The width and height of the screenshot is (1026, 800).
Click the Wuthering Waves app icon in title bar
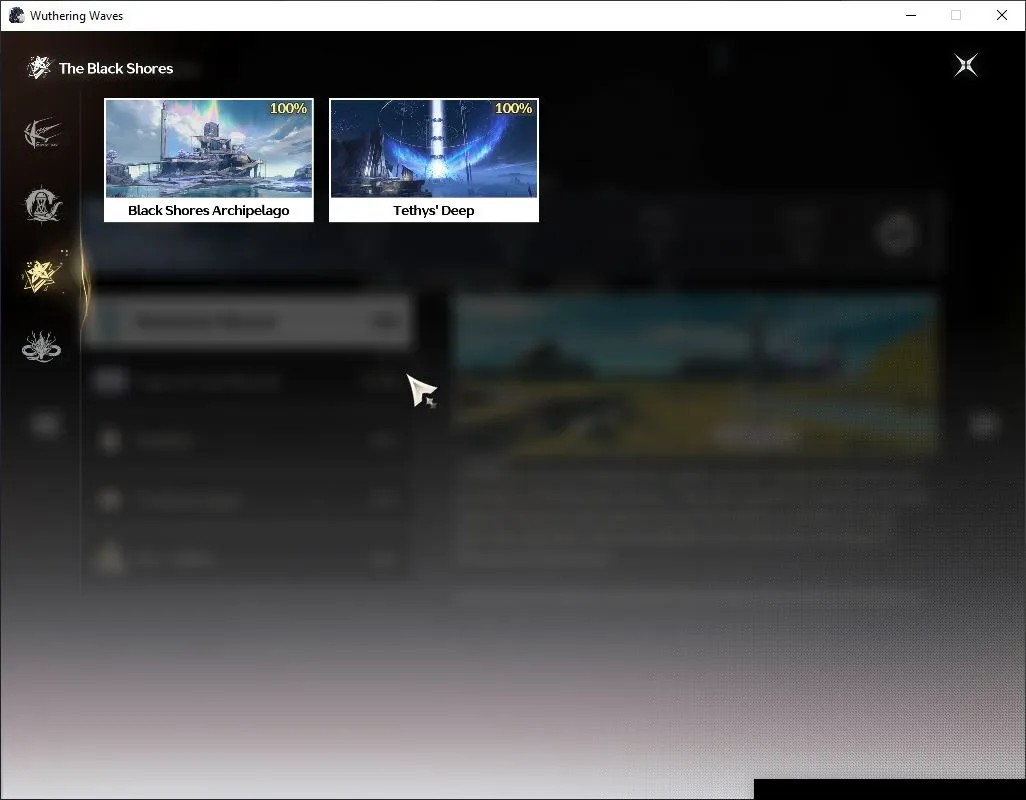pyautogui.click(x=16, y=15)
